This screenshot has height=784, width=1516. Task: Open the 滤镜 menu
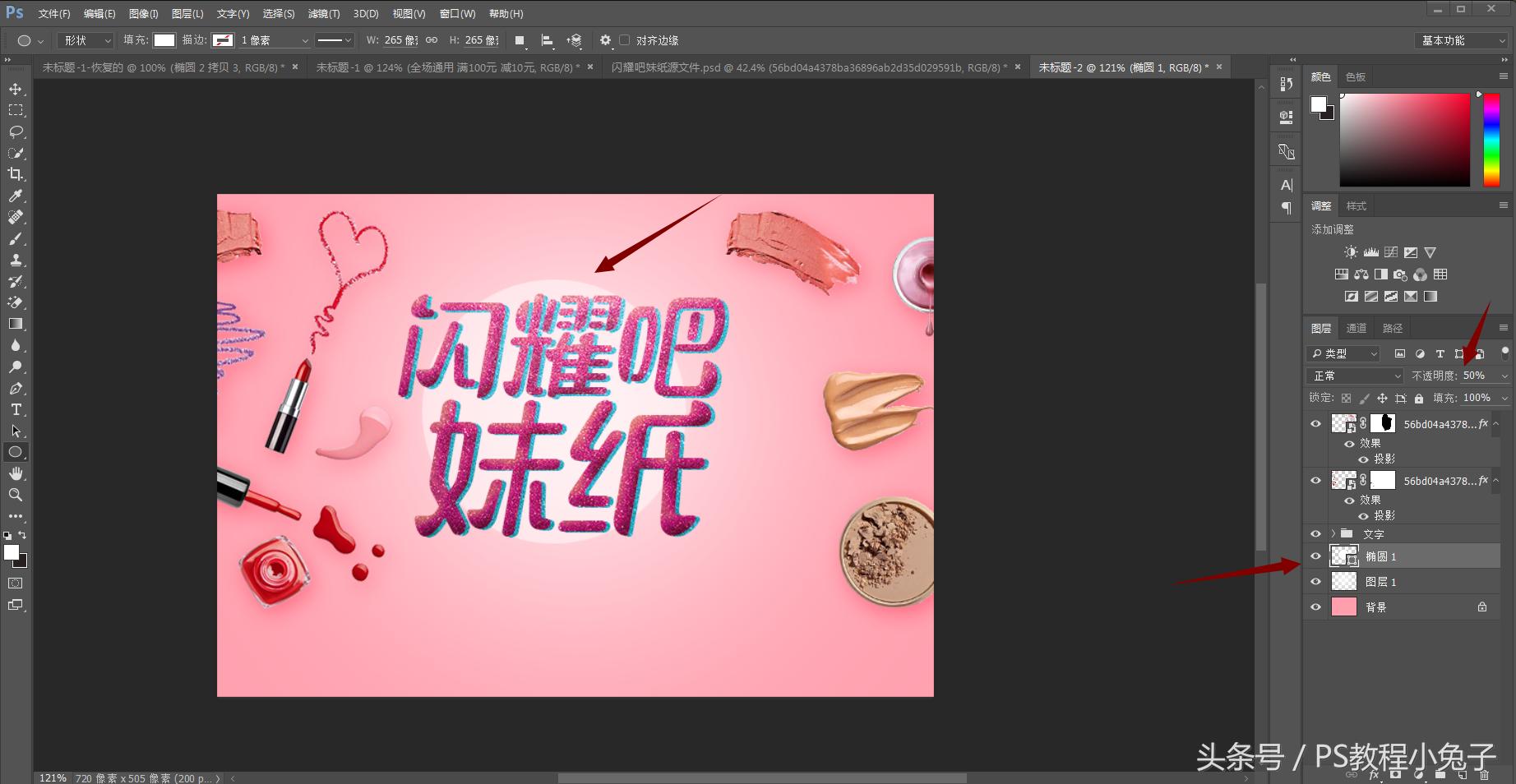pyautogui.click(x=322, y=13)
